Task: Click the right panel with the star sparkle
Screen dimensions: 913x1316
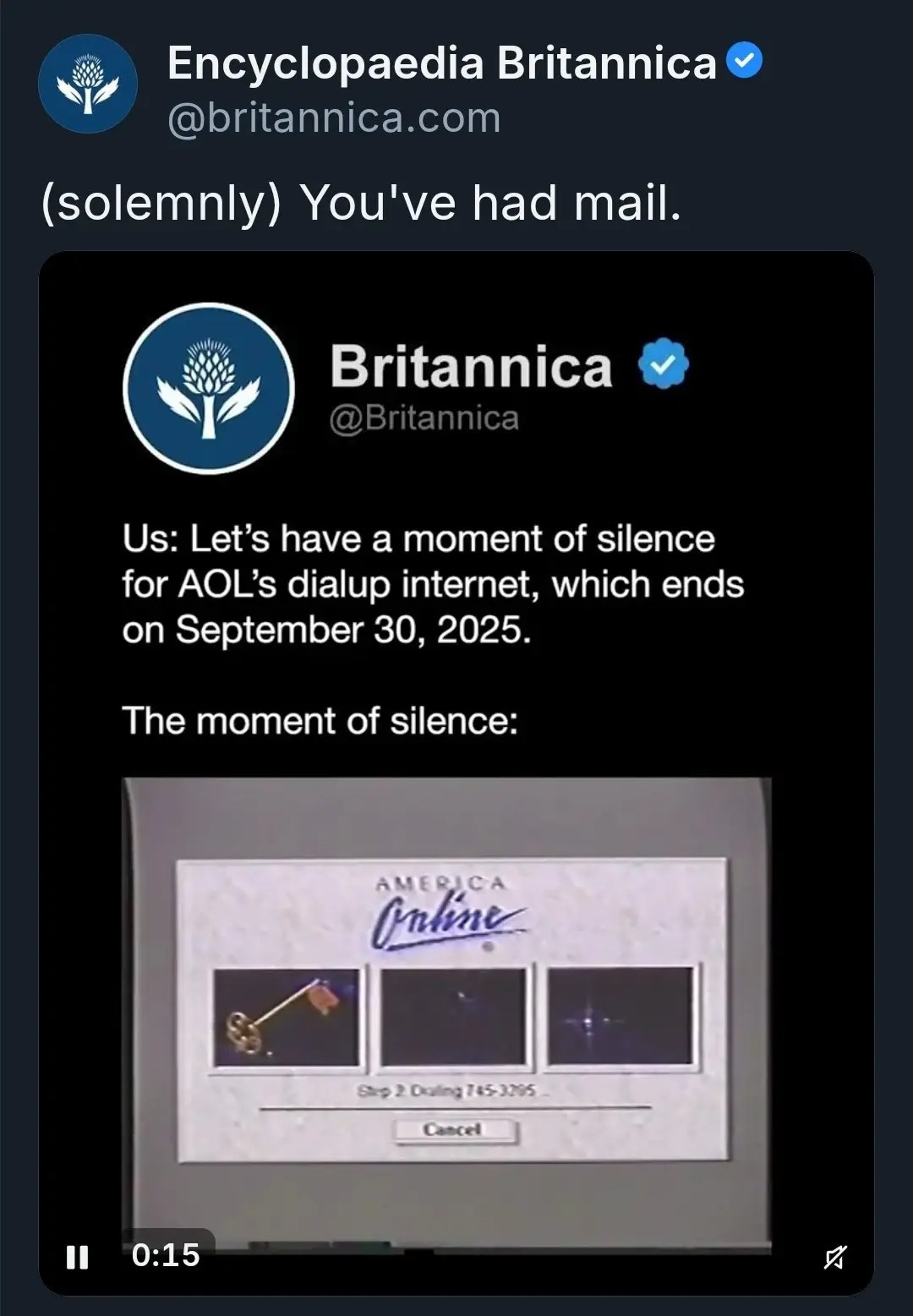Action: pyautogui.click(x=621, y=1018)
